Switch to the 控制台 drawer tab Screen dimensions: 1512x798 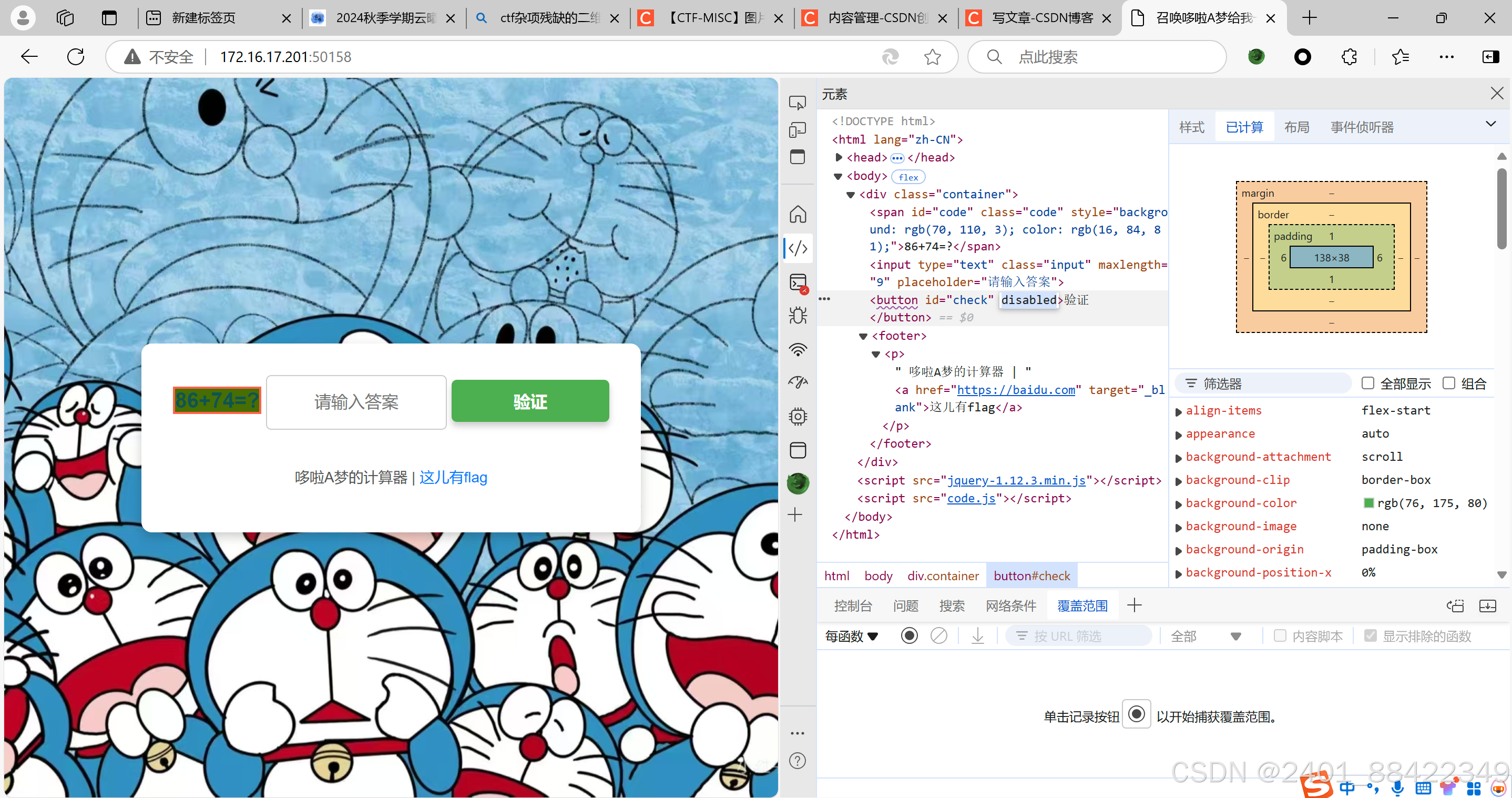tap(853, 605)
